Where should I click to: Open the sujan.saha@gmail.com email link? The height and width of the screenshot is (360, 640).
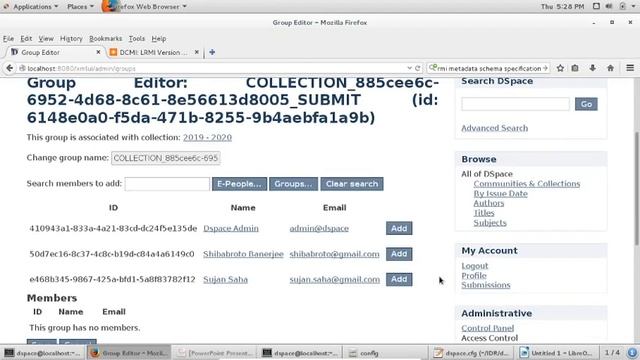[335, 279]
